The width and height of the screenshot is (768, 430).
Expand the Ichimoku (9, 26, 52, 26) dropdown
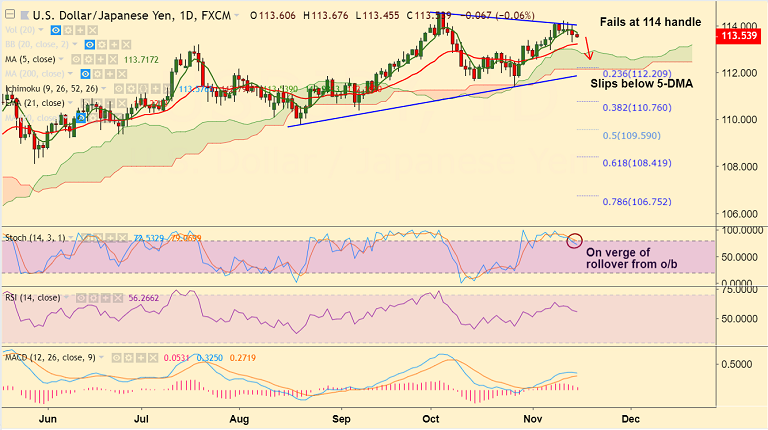pos(103,88)
